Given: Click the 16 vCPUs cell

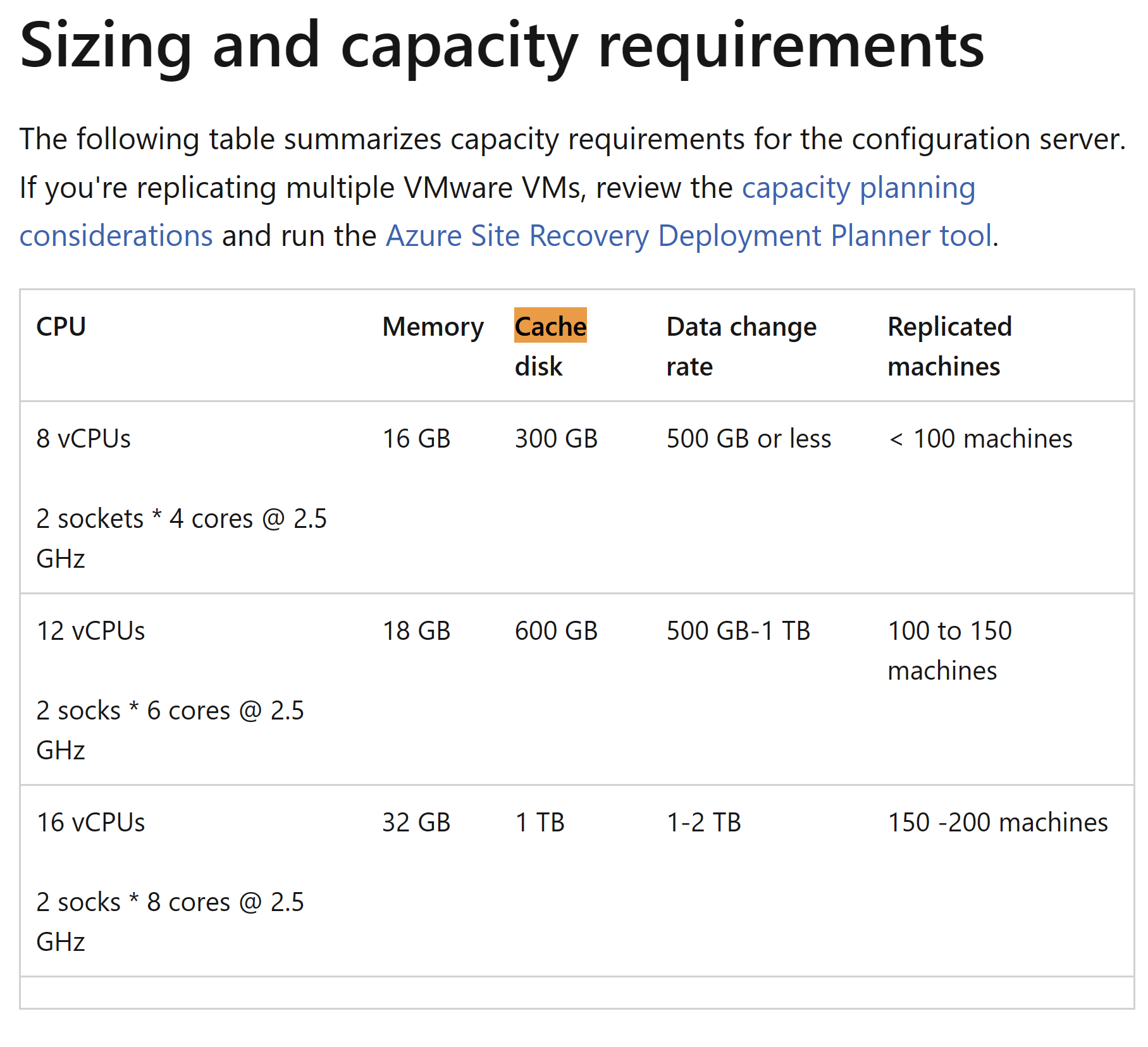Looking at the screenshot, I should click(90, 823).
